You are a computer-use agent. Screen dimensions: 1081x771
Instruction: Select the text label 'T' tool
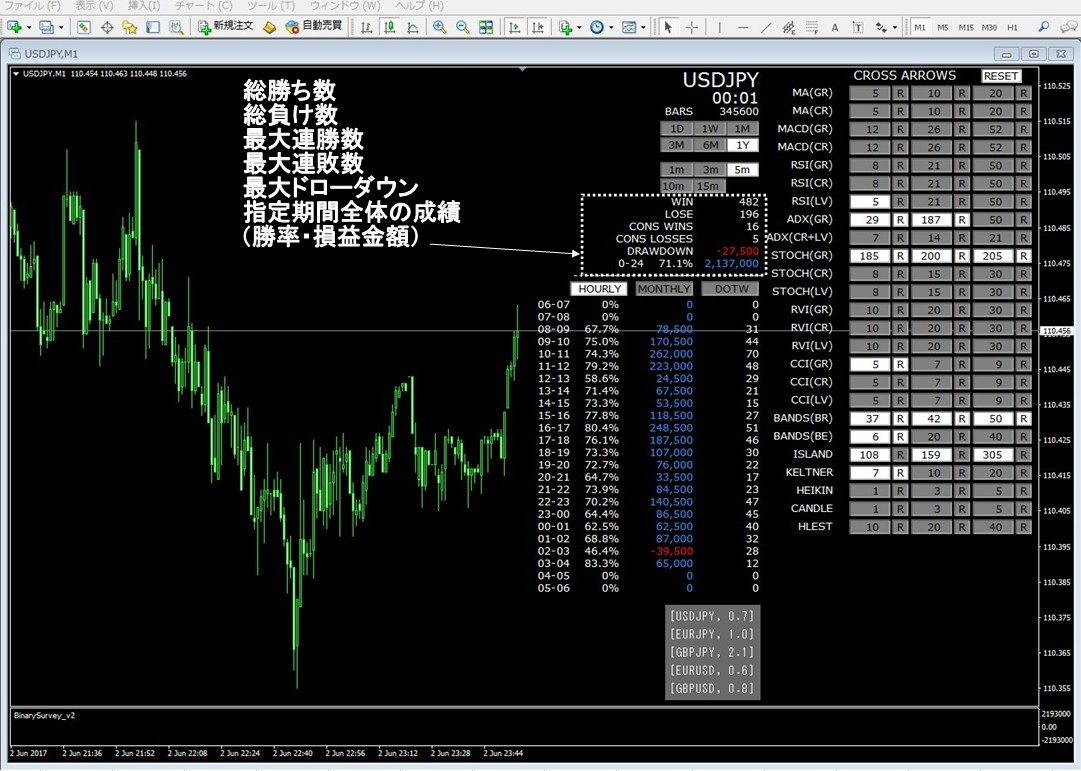pyautogui.click(x=858, y=27)
